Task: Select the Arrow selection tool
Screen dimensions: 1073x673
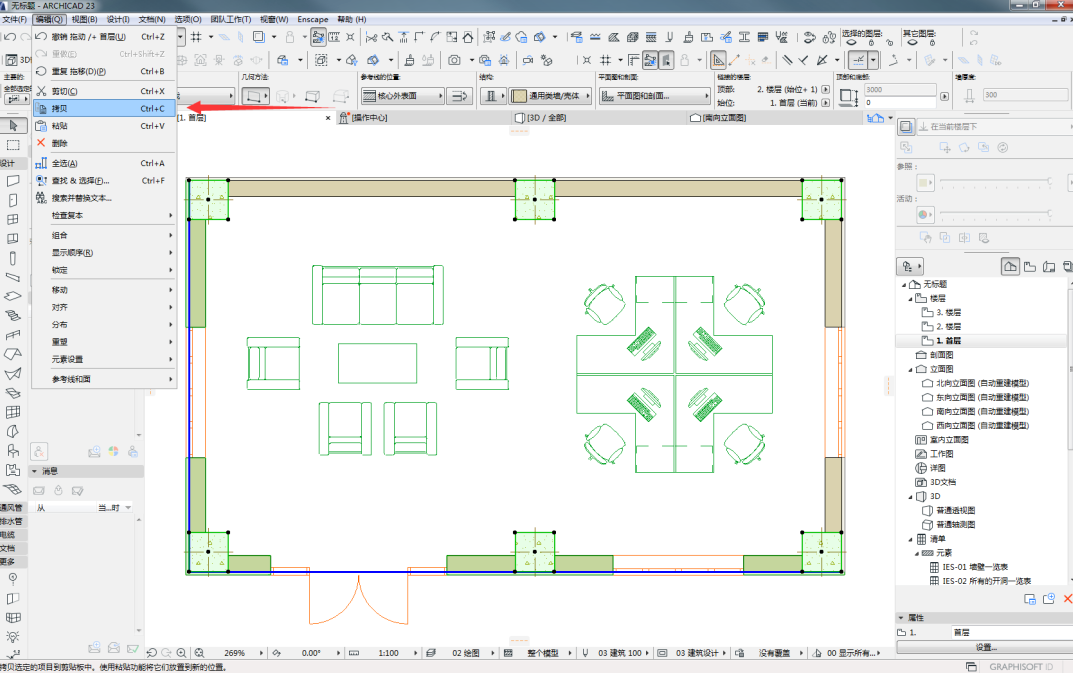Action: (x=13, y=125)
